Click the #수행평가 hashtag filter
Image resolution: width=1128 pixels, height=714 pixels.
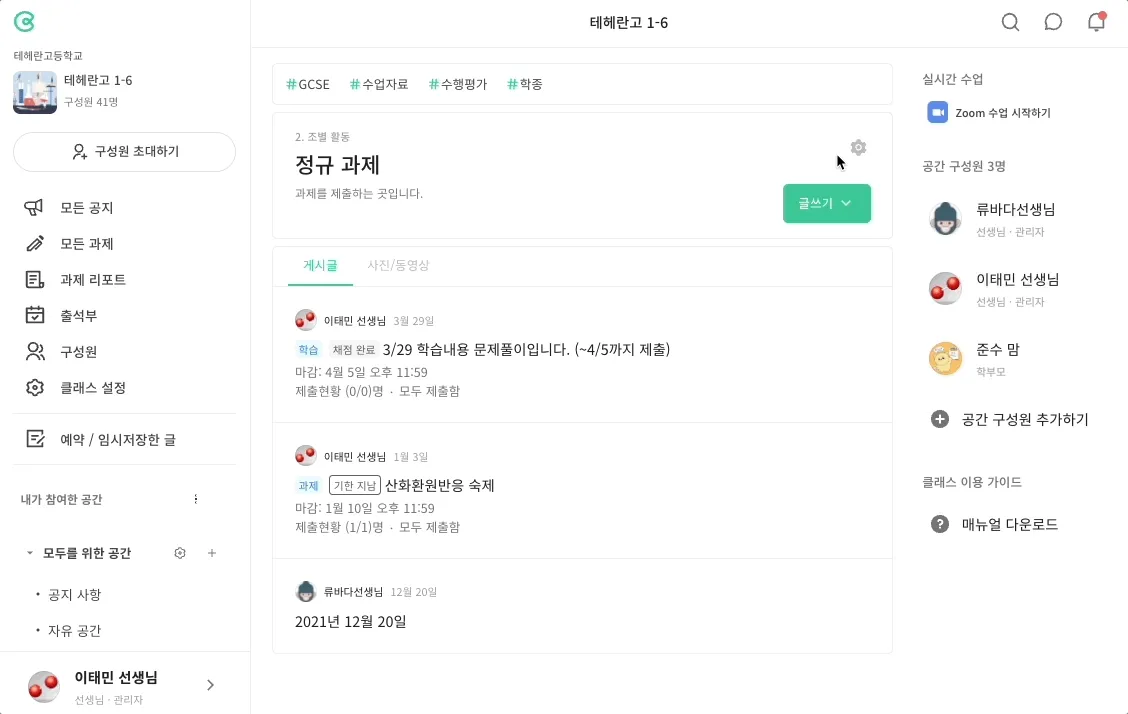coord(457,84)
